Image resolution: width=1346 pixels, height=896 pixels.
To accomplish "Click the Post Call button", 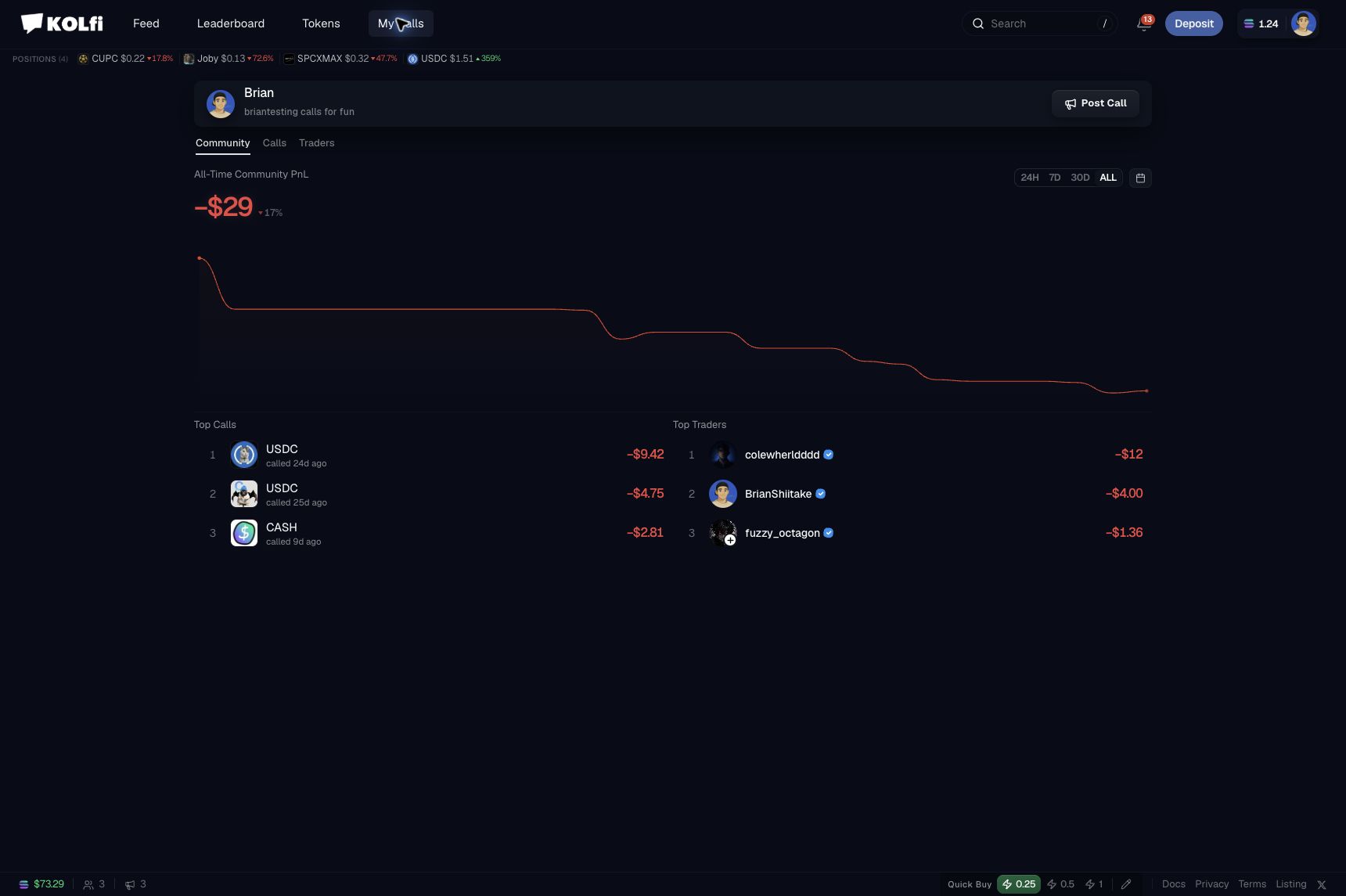I will click(x=1095, y=103).
